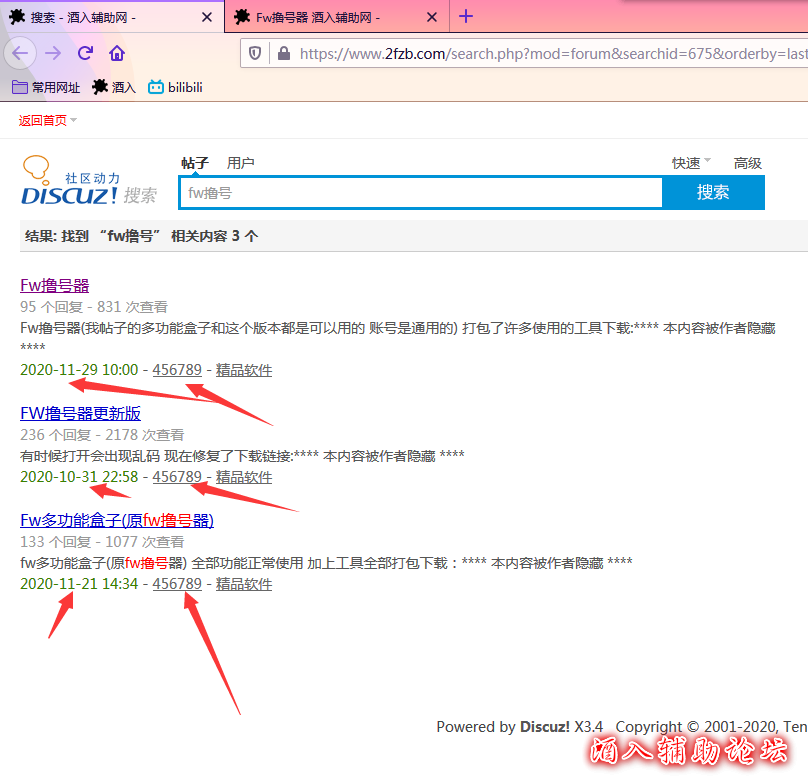Click 精品软件 forum under FW撸号器更新版
Viewport: 808px width, 783px height.
244,477
